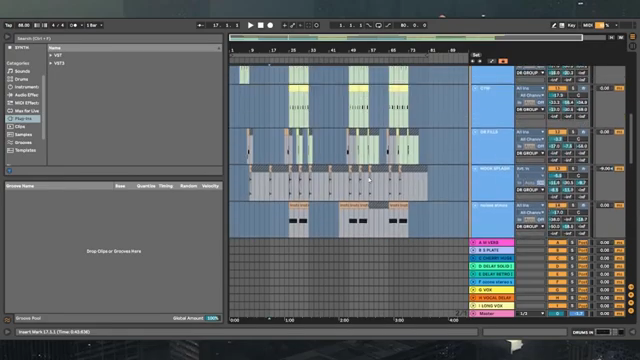Toggle activator on B S PLATE return
640x360 pixels.
pyautogui.click(x=557, y=250)
